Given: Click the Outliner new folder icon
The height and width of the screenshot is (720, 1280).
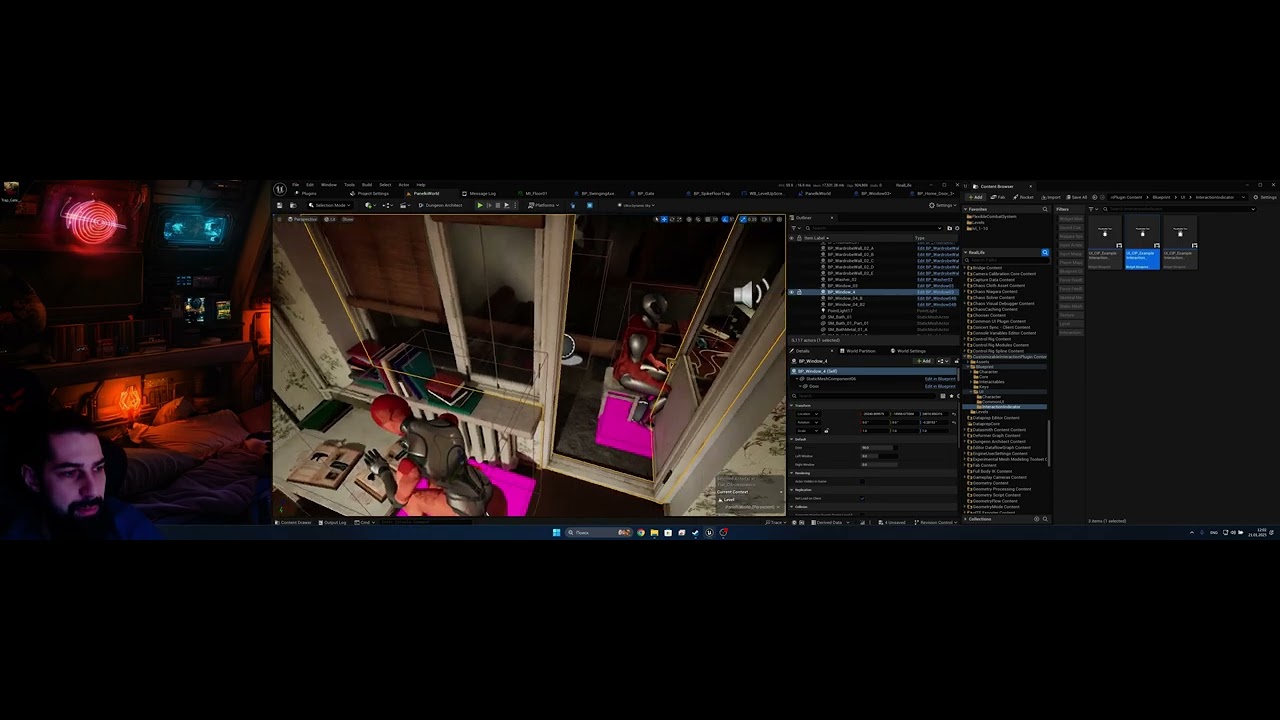Looking at the screenshot, I should point(949,228).
